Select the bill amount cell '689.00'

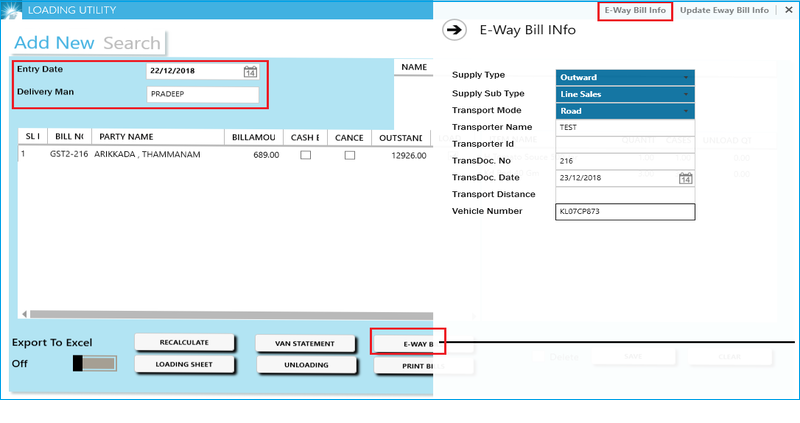pyautogui.click(x=266, y=155)
